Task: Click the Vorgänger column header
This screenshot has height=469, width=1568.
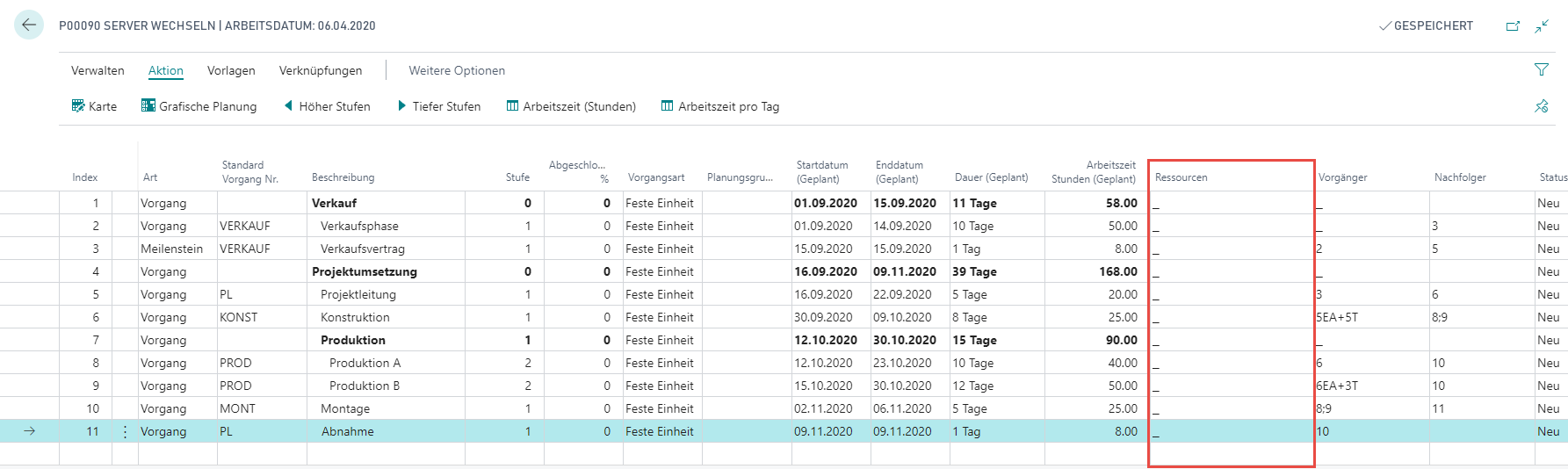Action: (x=1343, y=177)
